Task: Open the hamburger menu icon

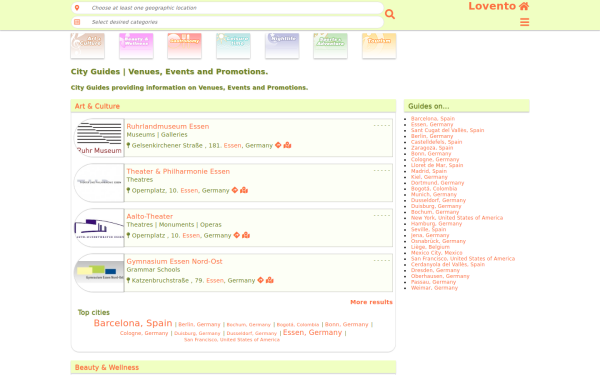Action: 524,22
